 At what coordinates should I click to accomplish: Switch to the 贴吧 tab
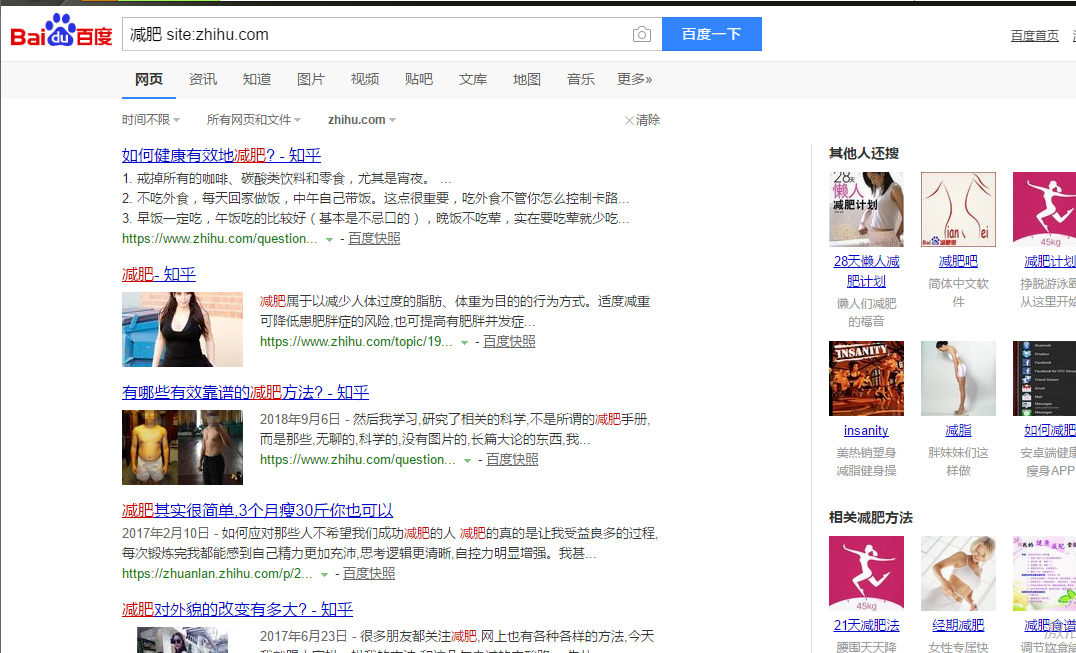point(419,80)
